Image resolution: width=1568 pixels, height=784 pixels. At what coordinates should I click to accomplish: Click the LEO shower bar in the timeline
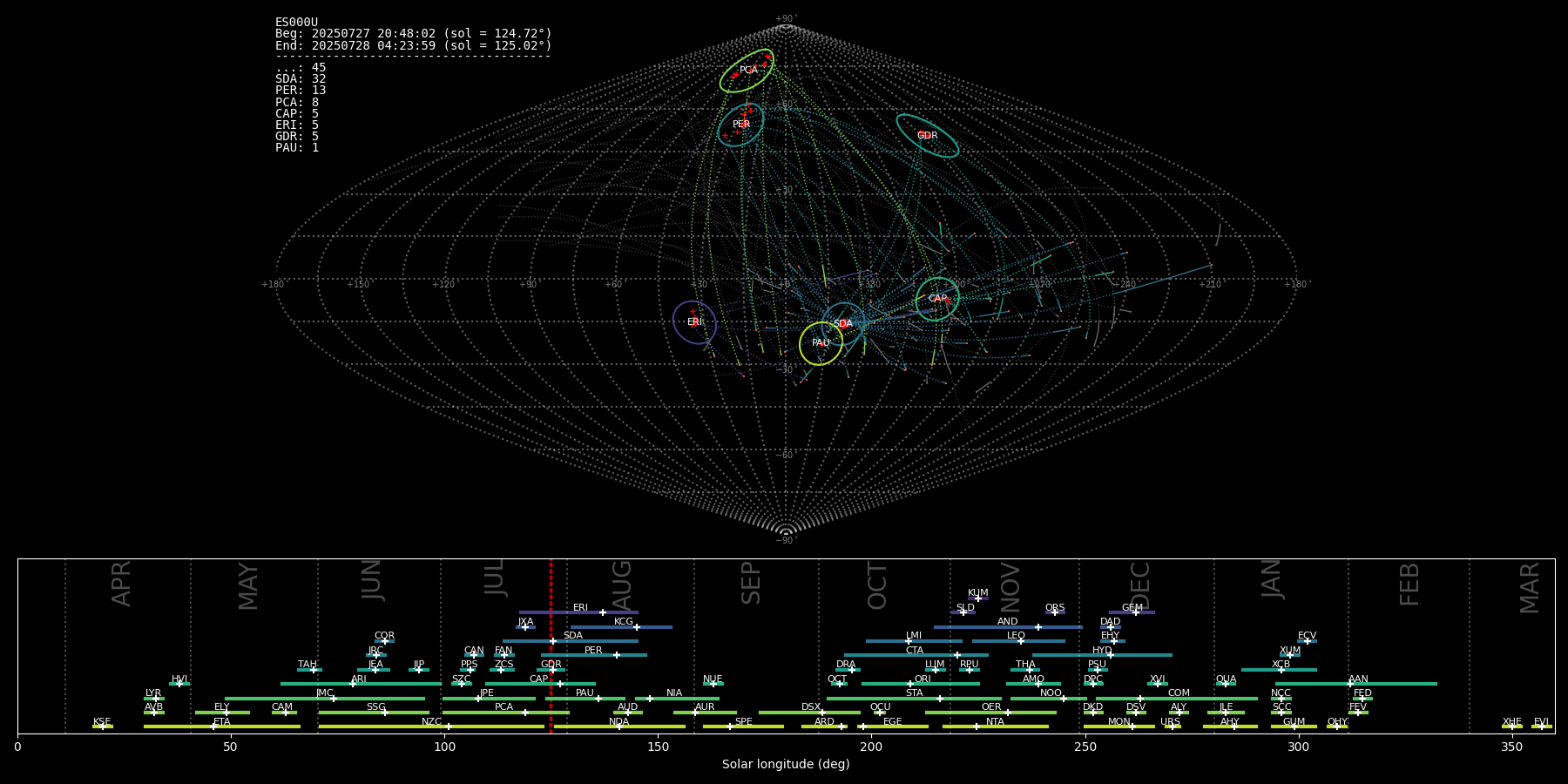[1018, 641]
